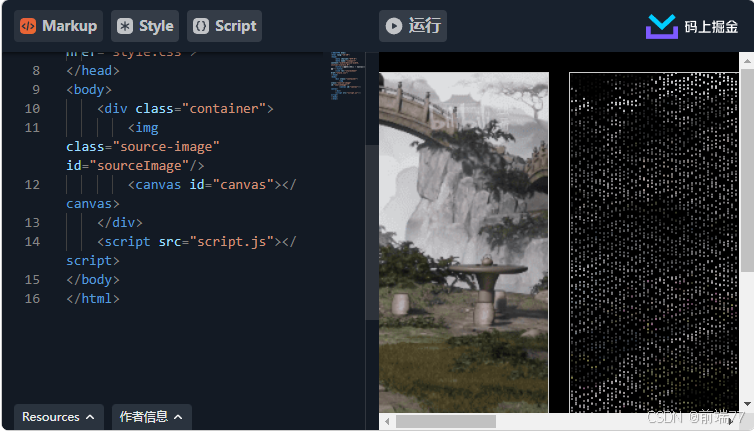
Task: Click the preview vertical scrollbar thumb
Action: (x=747, y=170)
